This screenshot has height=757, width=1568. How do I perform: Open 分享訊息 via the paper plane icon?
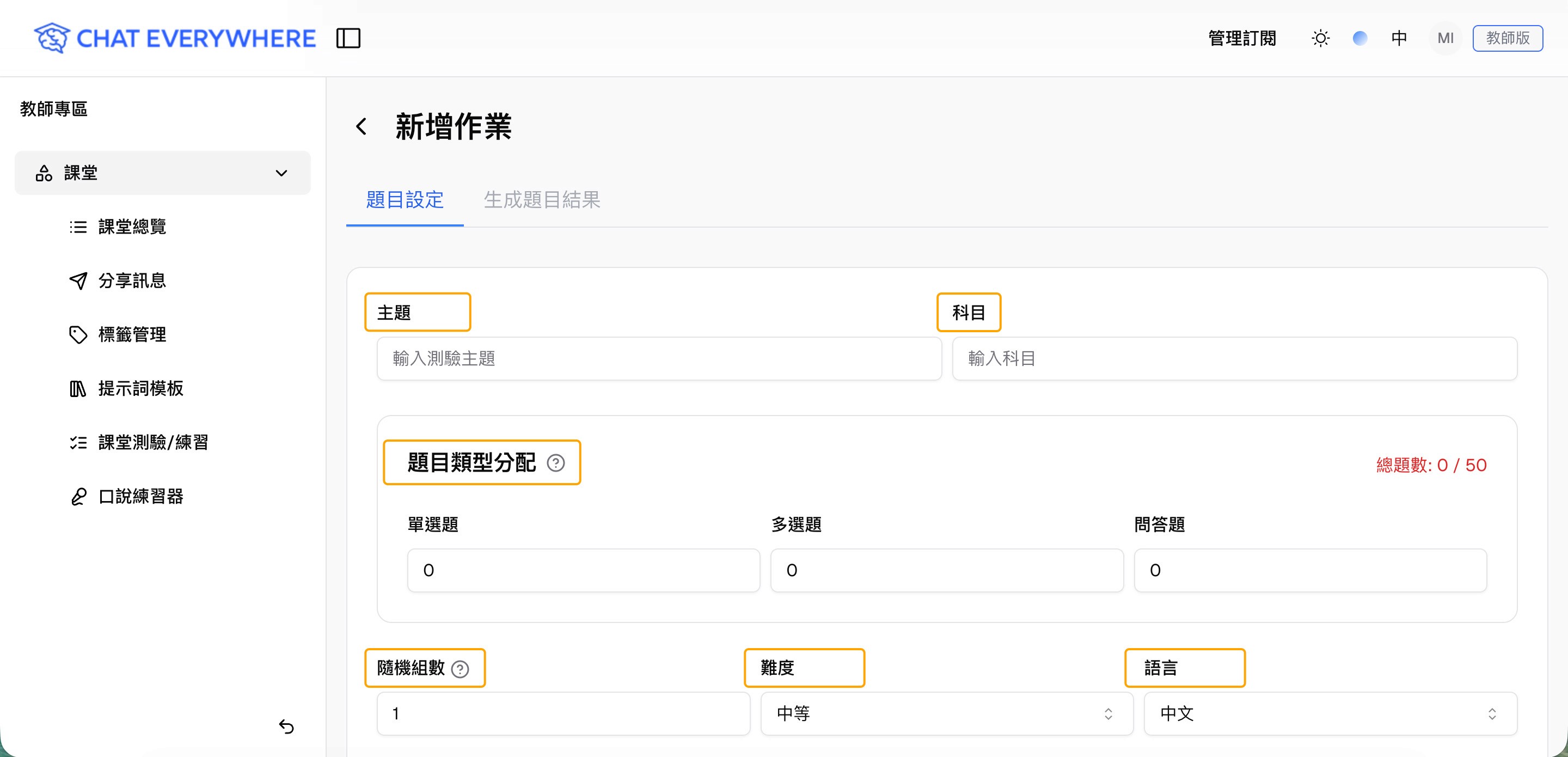(x=79, y=281)
